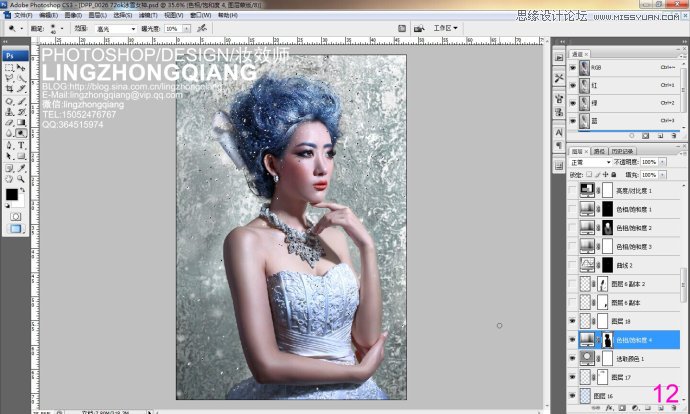Add layer style fx button
This screenshot has height=414, width=690.
pyautogui.click(x=609, y=408)
